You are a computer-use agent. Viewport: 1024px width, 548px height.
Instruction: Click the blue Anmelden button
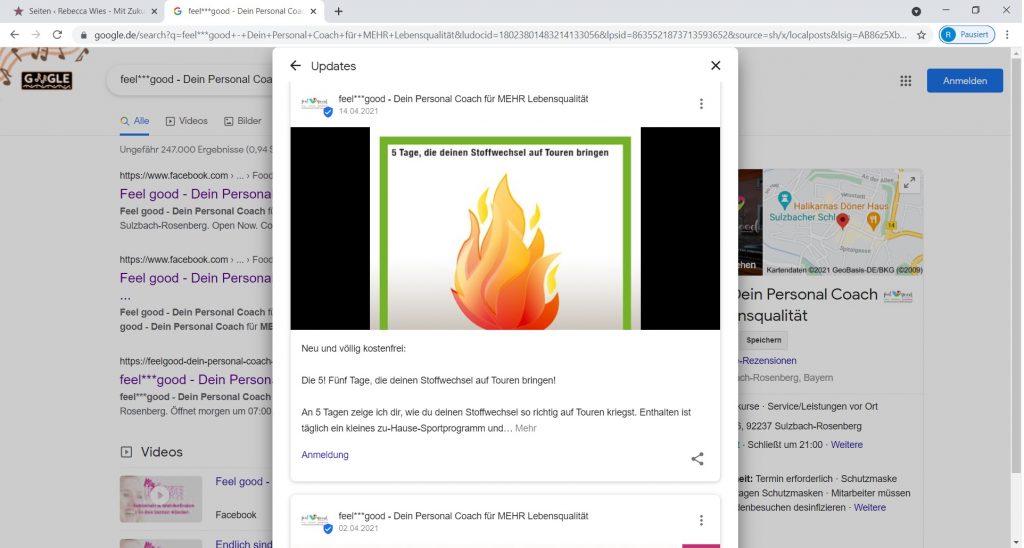point(964,81)
